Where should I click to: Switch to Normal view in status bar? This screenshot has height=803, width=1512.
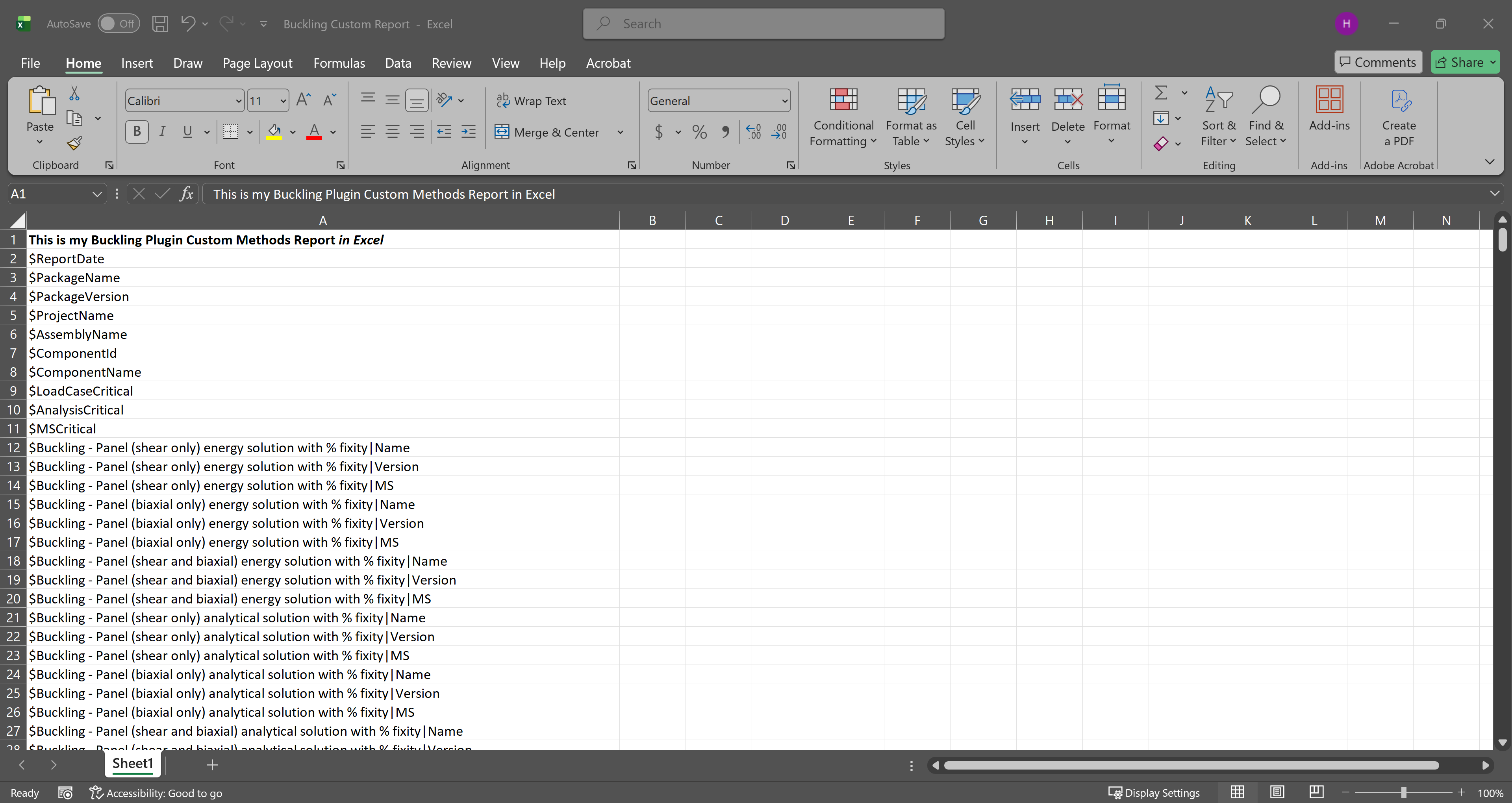pyautogui.click(x=1237, y=792)
